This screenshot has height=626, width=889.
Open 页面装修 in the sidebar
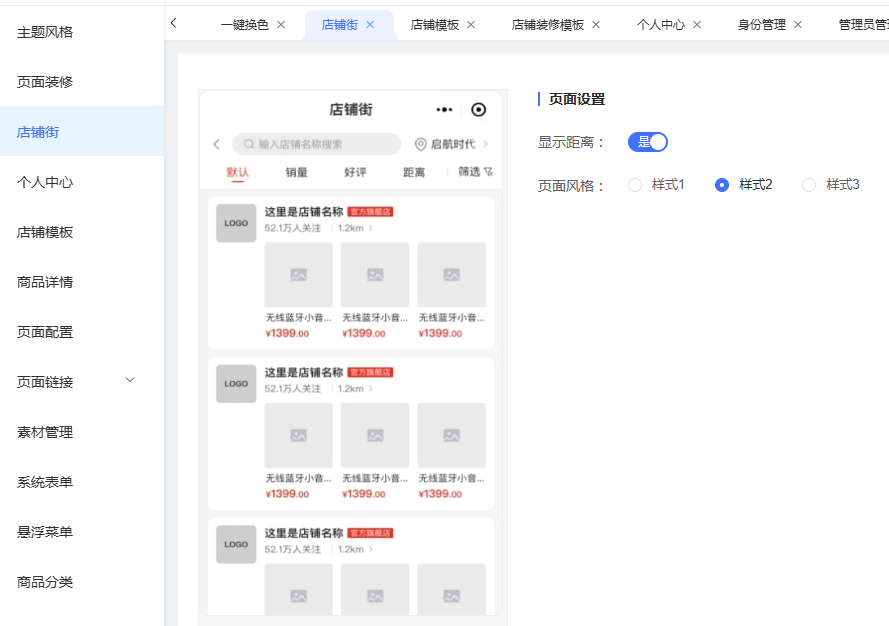coord(82,82)
